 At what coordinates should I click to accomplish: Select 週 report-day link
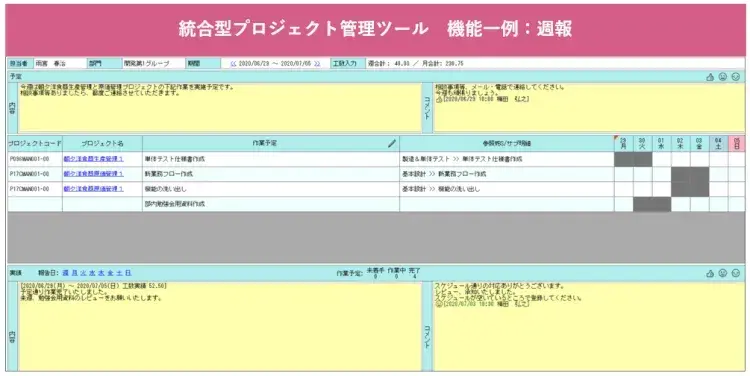click(66, 273)
